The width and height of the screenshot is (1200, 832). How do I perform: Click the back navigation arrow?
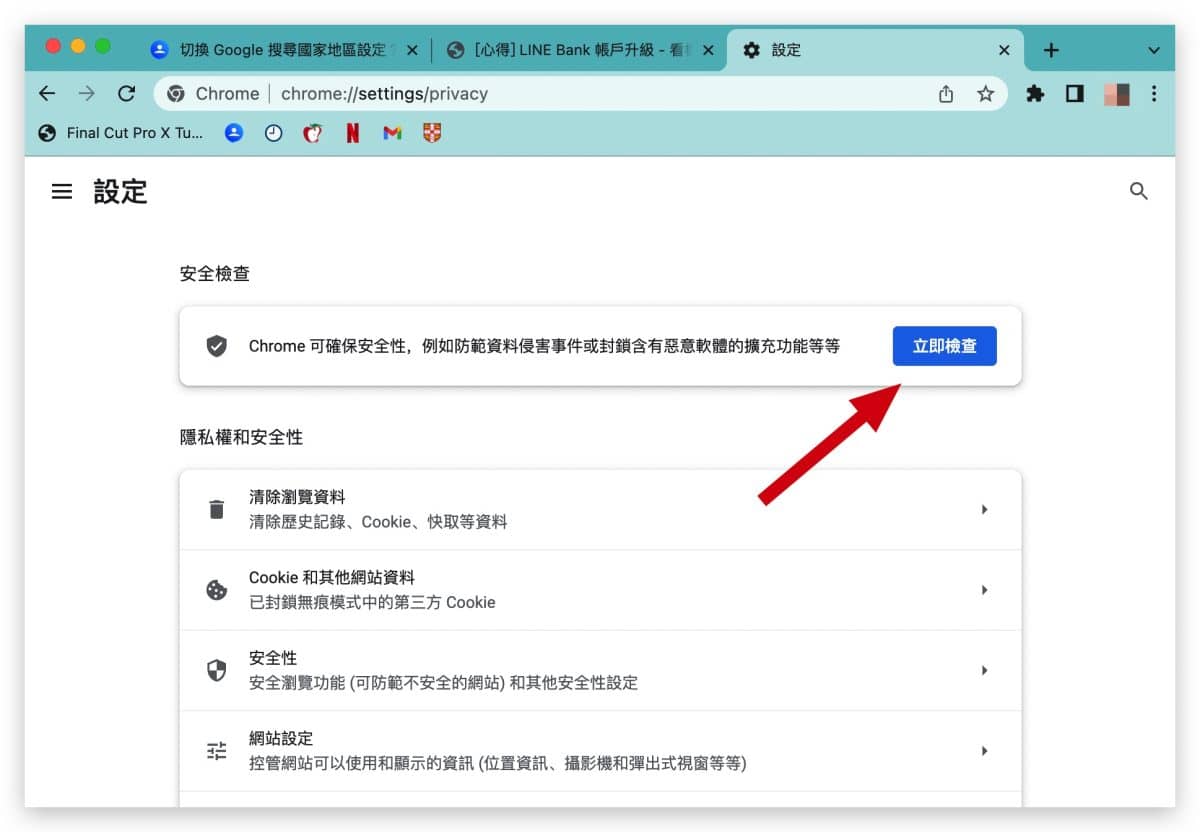[x=47, y=93]
